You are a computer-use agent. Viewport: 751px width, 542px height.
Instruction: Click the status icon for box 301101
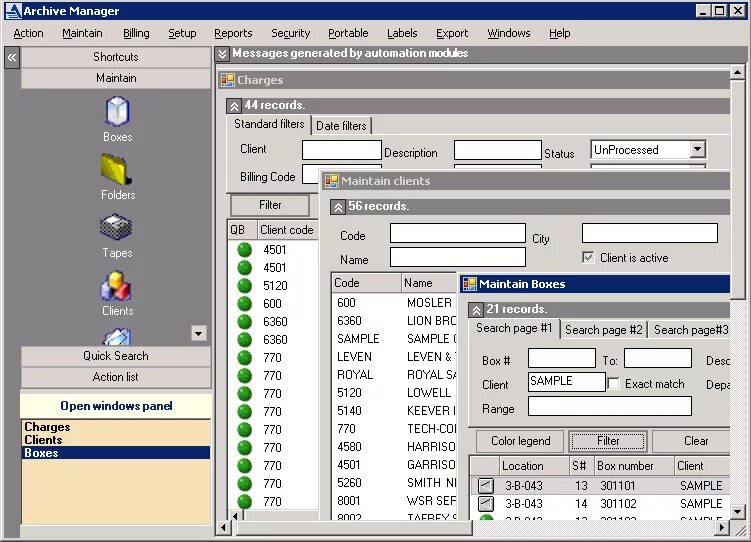(x=485, y=486)
